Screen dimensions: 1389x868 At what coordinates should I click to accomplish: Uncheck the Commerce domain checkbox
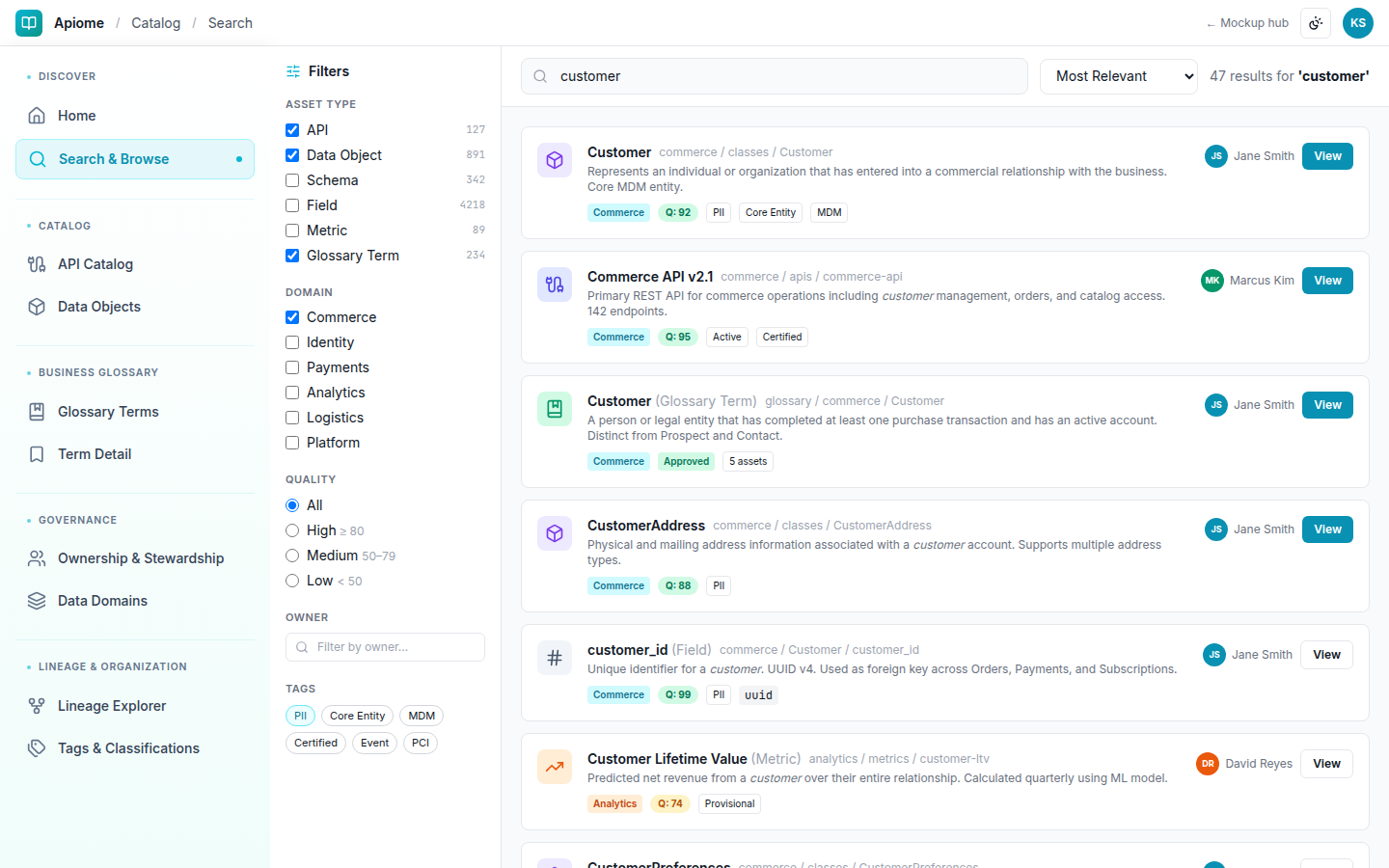292,317
